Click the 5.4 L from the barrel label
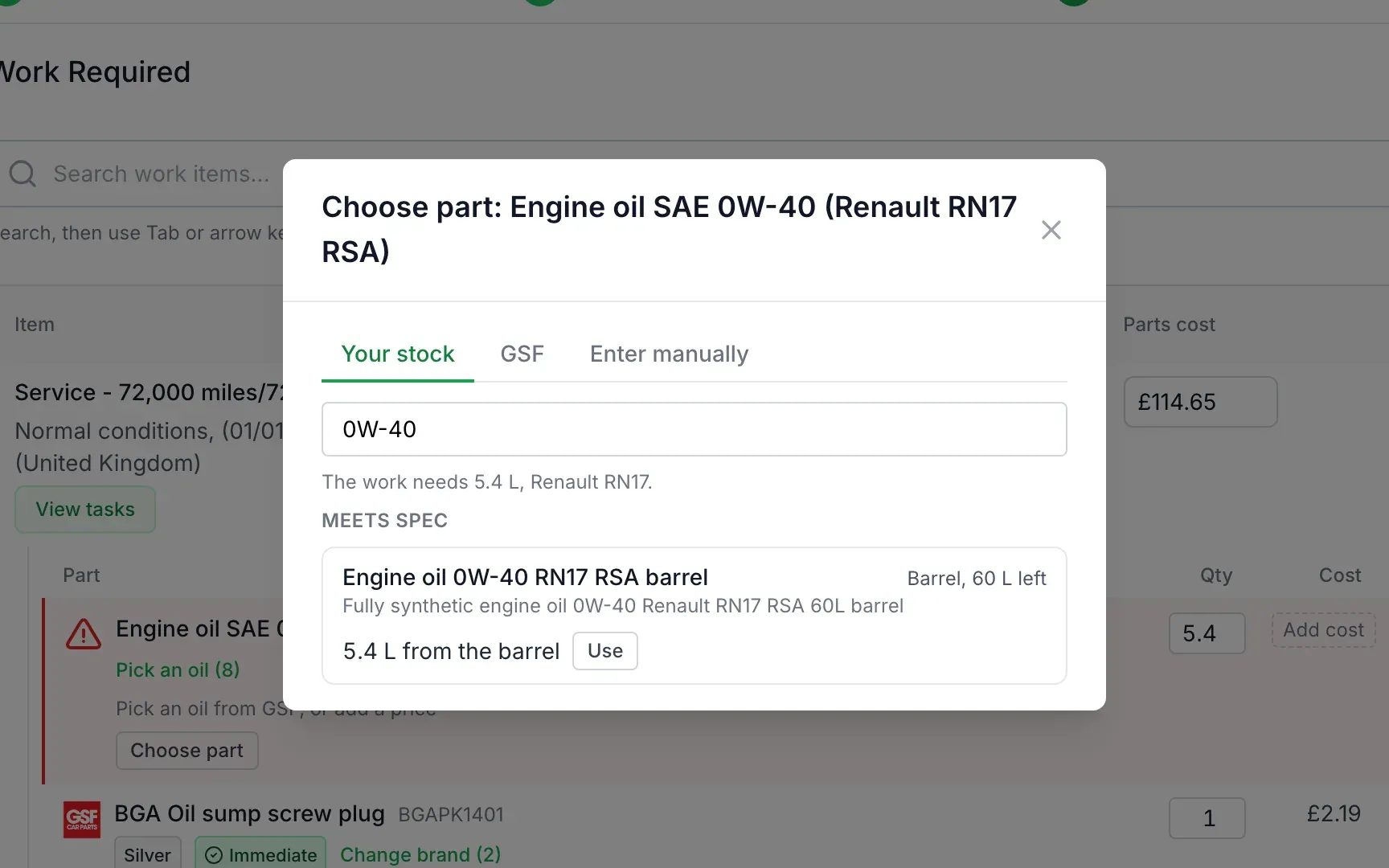This screenshot has width=1389, height=868. click(x=451, y=651)
